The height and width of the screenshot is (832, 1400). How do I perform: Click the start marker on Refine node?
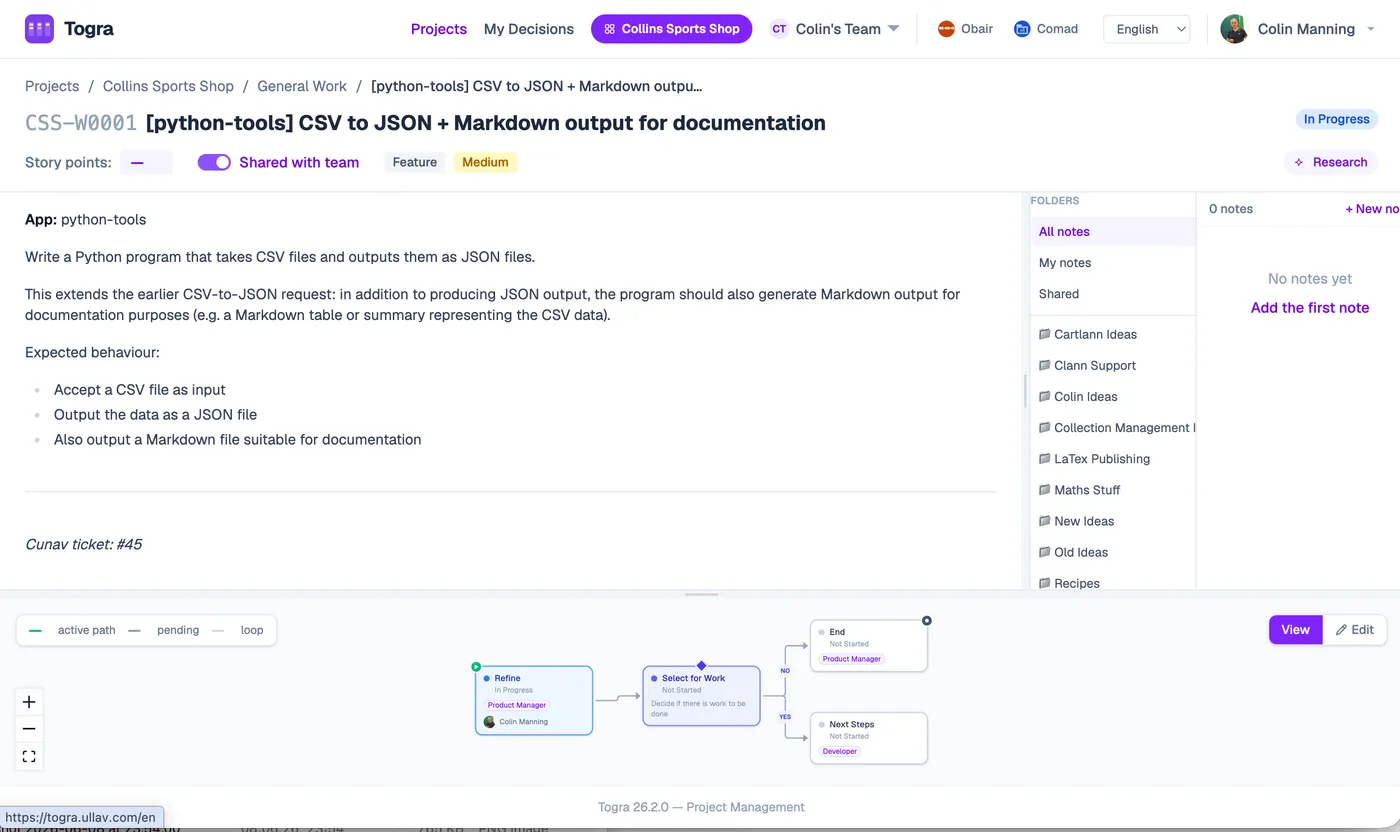[476, 666]
